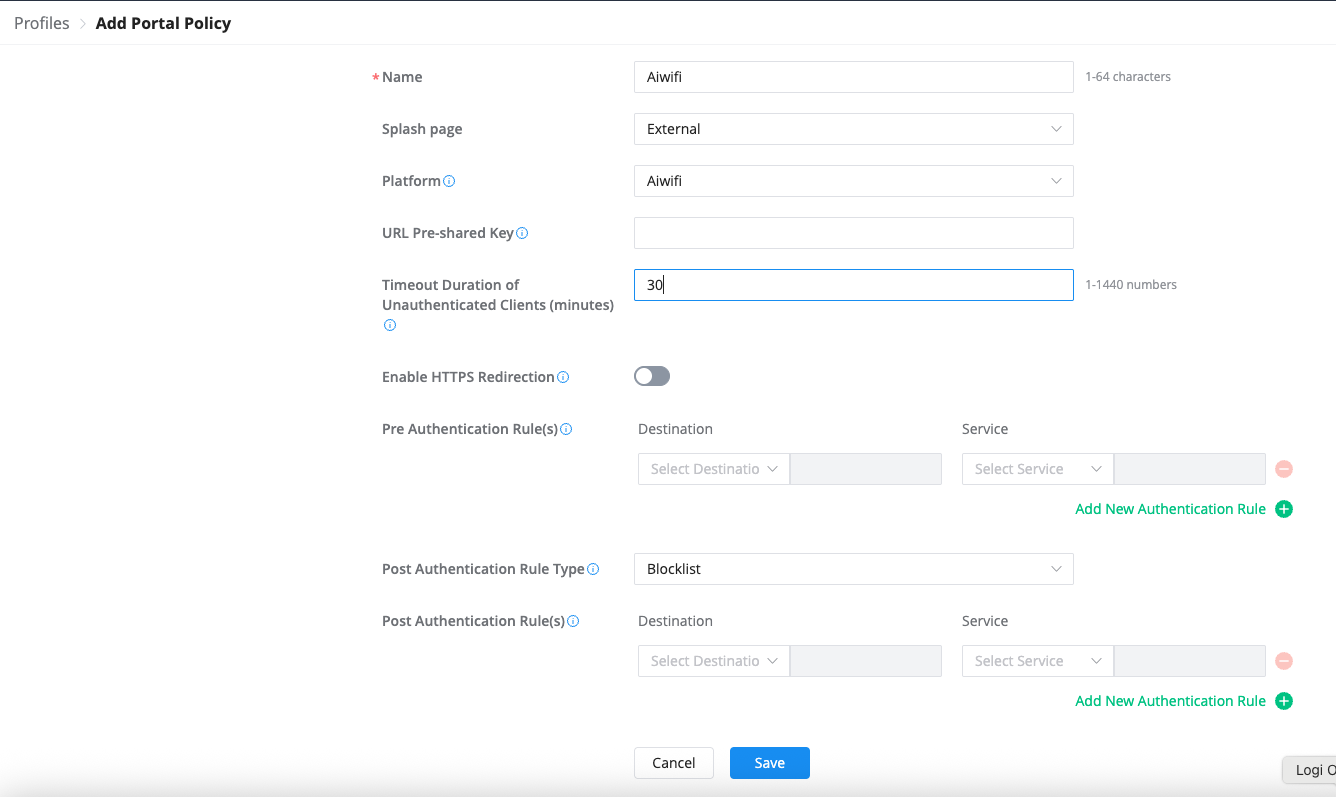Go back to Profiles breadcrumb
Image resolution: width=1336 pixels, height=797 pixels.
pos(42,23)
